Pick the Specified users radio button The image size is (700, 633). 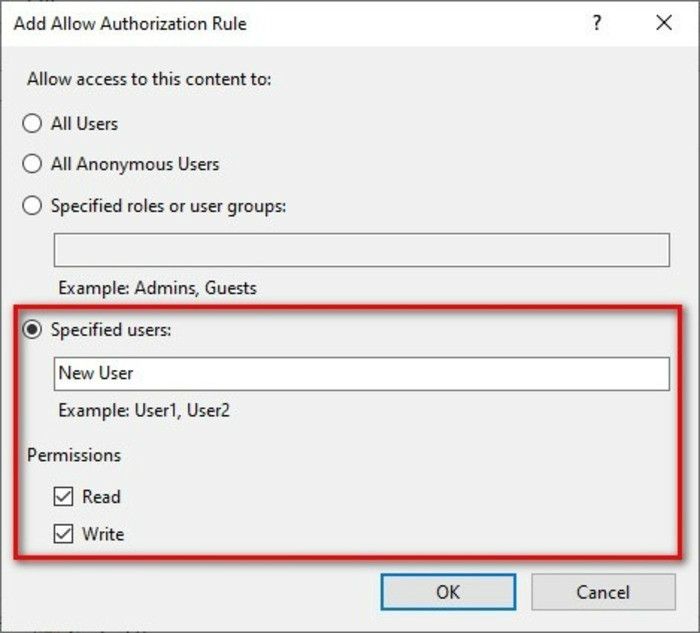(x=33, y=330)
